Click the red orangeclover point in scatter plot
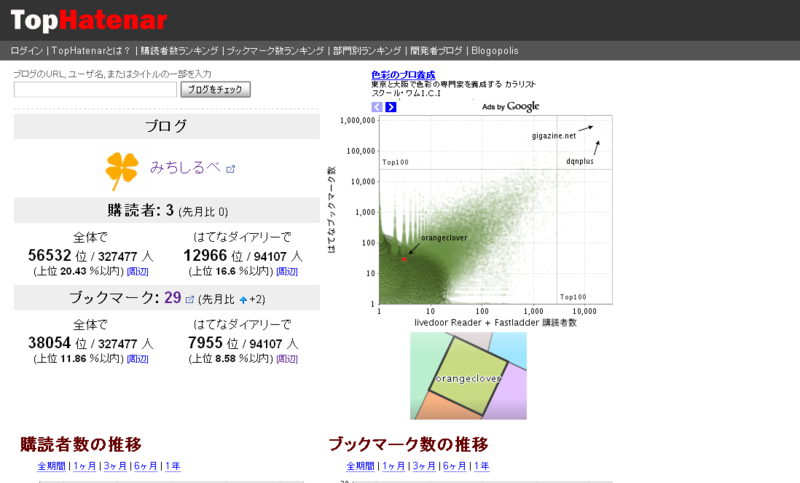800x483 pixels. click(x=404, y=259)
